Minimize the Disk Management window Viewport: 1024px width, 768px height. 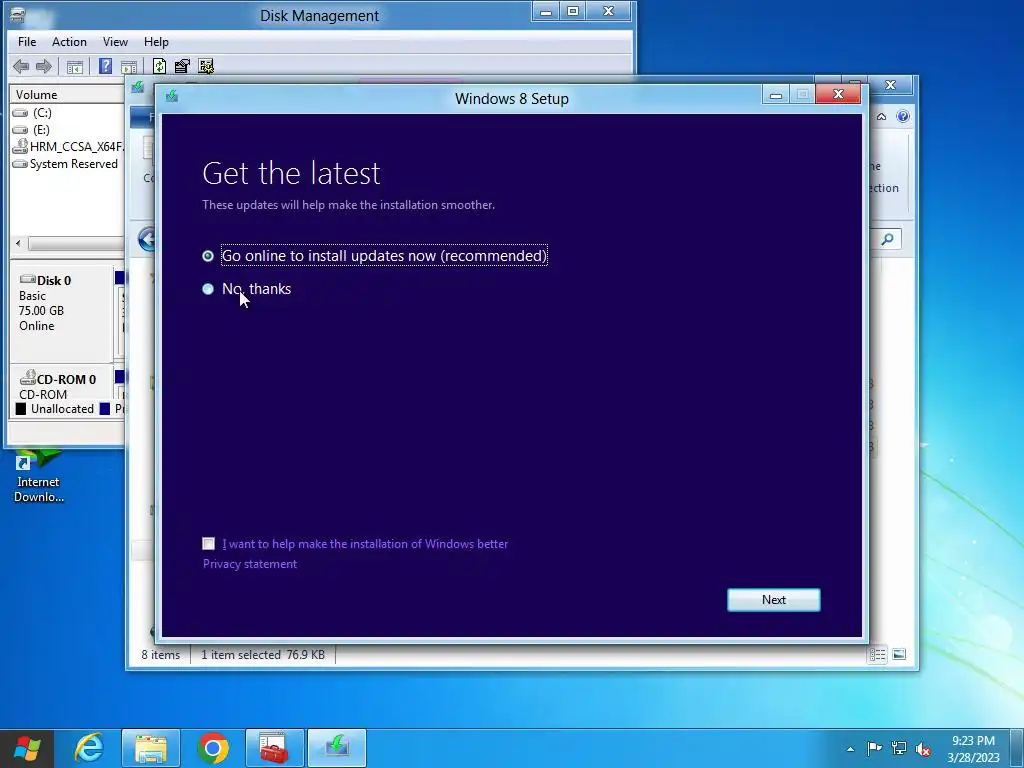click(x=546, y=11)
